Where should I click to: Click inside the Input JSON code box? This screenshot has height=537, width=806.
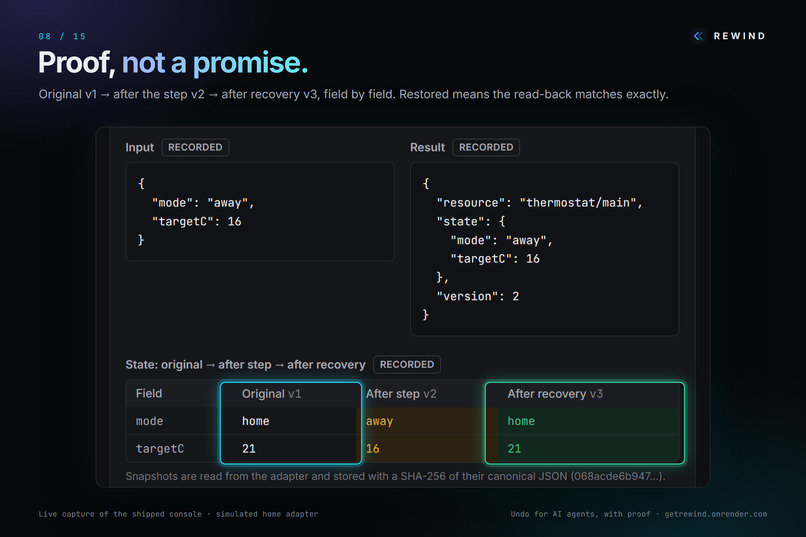pyautogui.click(x=260, y=212)
